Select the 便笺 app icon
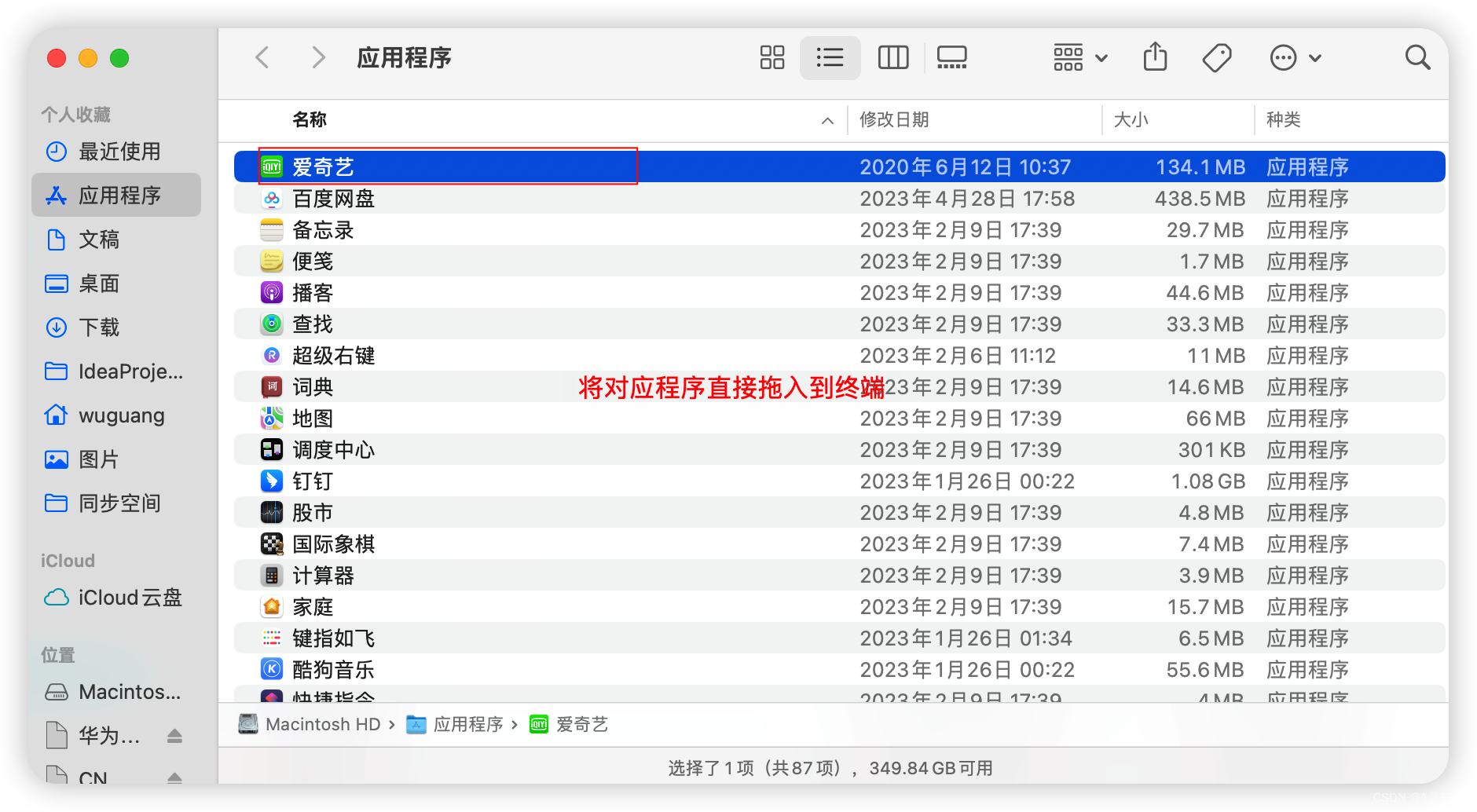Viewport: 1477px width, 812px height. (x=272, y=261)
